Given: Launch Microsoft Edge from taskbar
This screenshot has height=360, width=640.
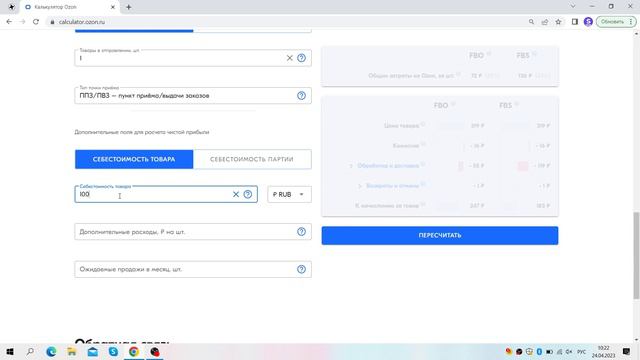Looking at the screenshot, I should click(51, 351).
